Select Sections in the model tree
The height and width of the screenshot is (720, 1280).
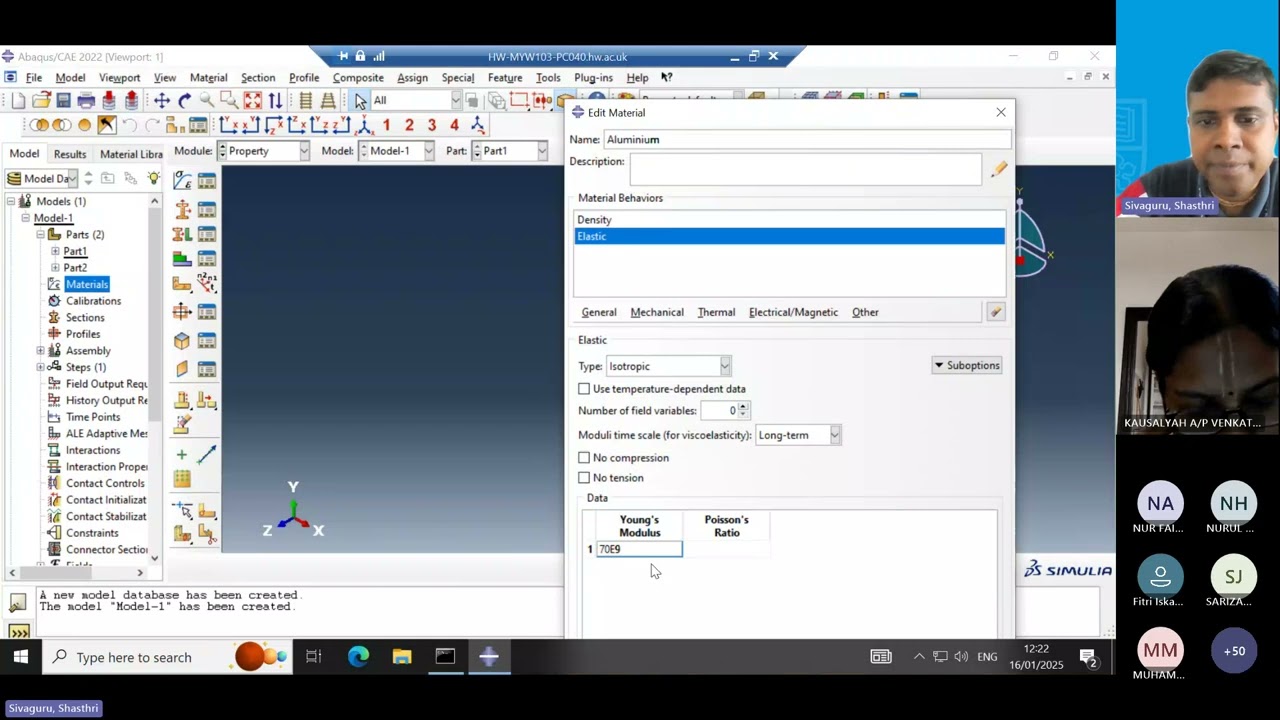click(85, 317)
